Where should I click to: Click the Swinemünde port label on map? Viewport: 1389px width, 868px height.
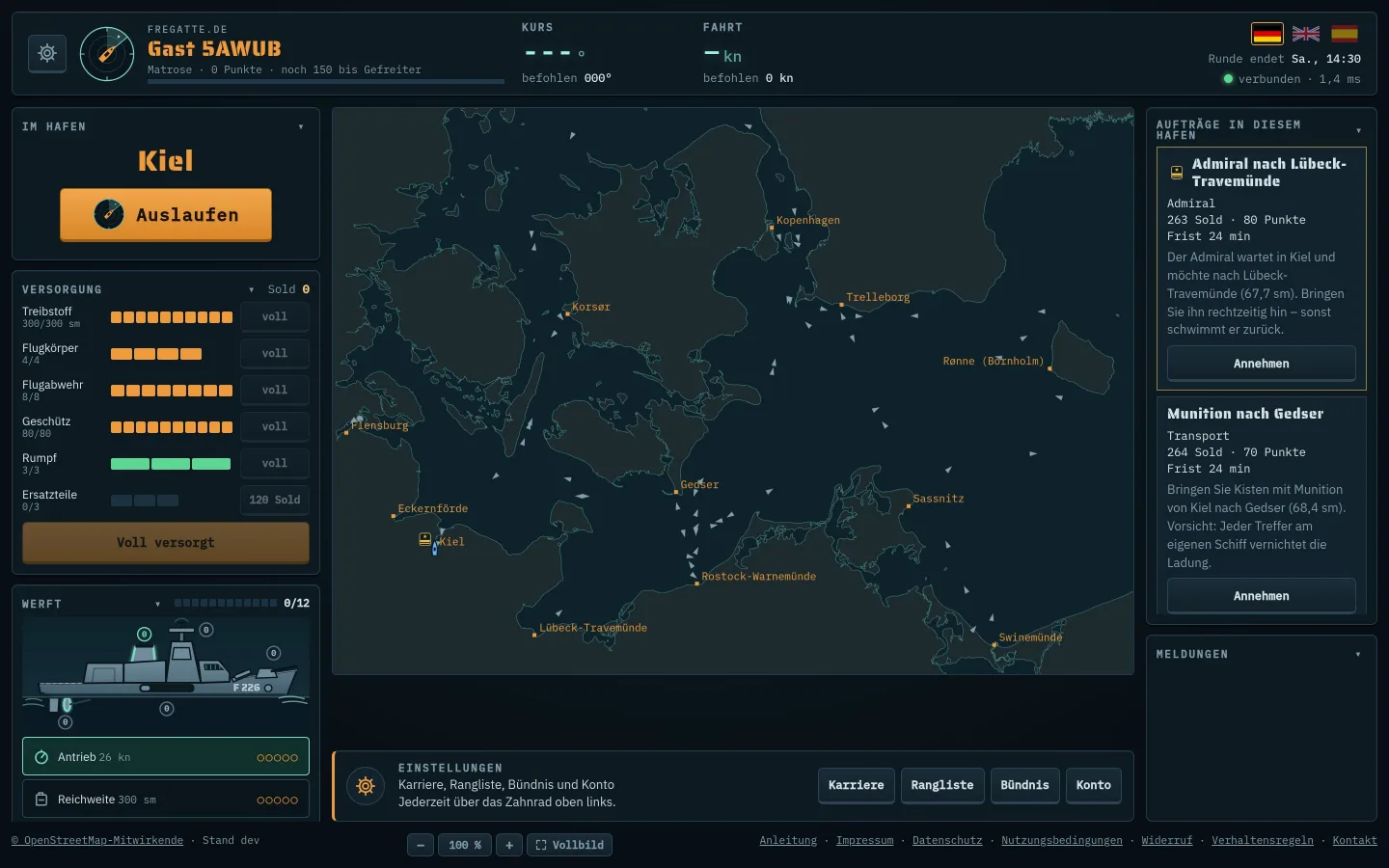[x=1030, y=637]
